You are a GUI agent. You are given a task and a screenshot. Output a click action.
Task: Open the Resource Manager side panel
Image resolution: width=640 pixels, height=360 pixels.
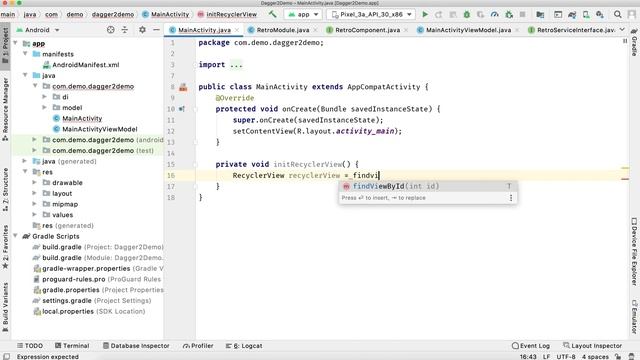(x=5, y=109)
